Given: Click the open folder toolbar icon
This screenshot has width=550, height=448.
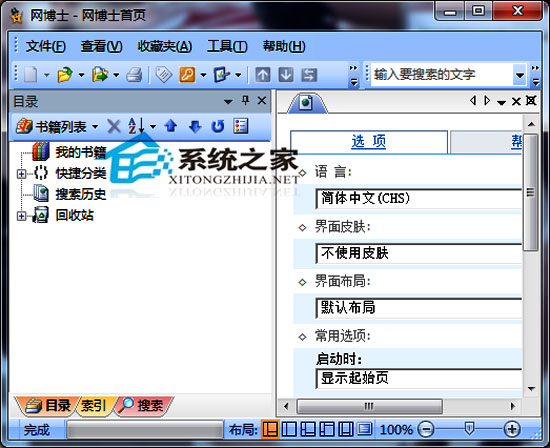Looking at the screenshot, I should [65, 75].
